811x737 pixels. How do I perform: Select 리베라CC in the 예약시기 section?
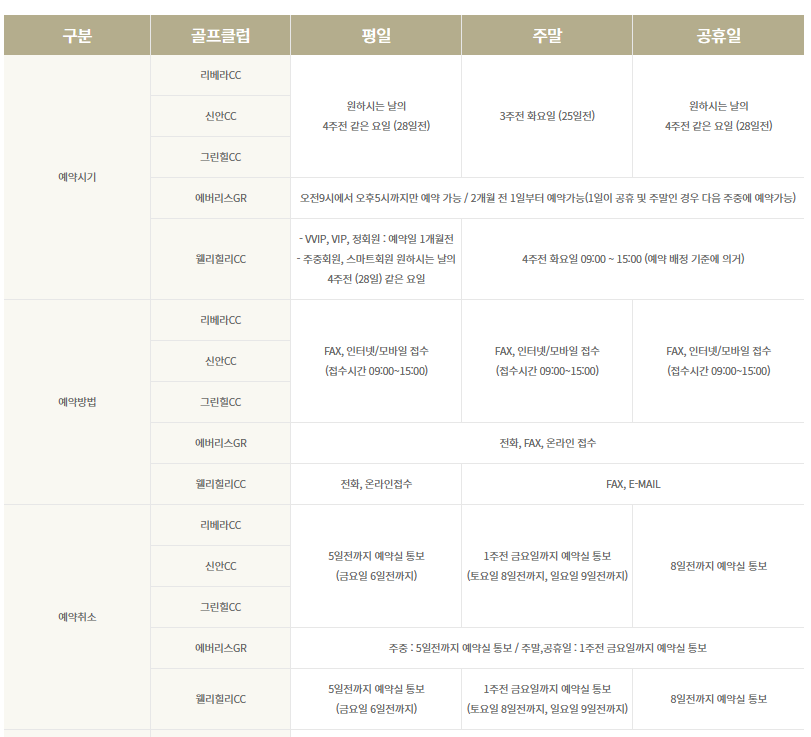point(220,75)
